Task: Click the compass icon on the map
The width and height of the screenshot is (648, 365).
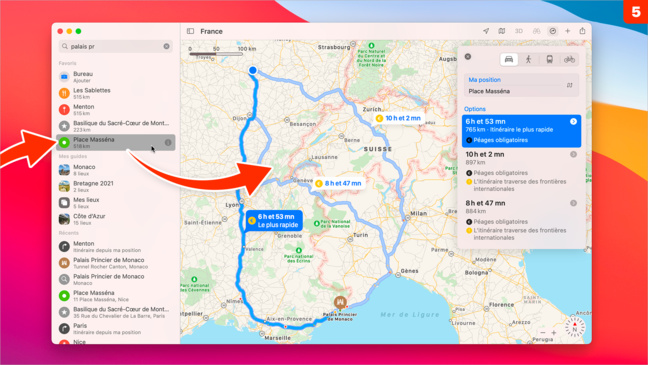Action: click(x=574, y=327)
